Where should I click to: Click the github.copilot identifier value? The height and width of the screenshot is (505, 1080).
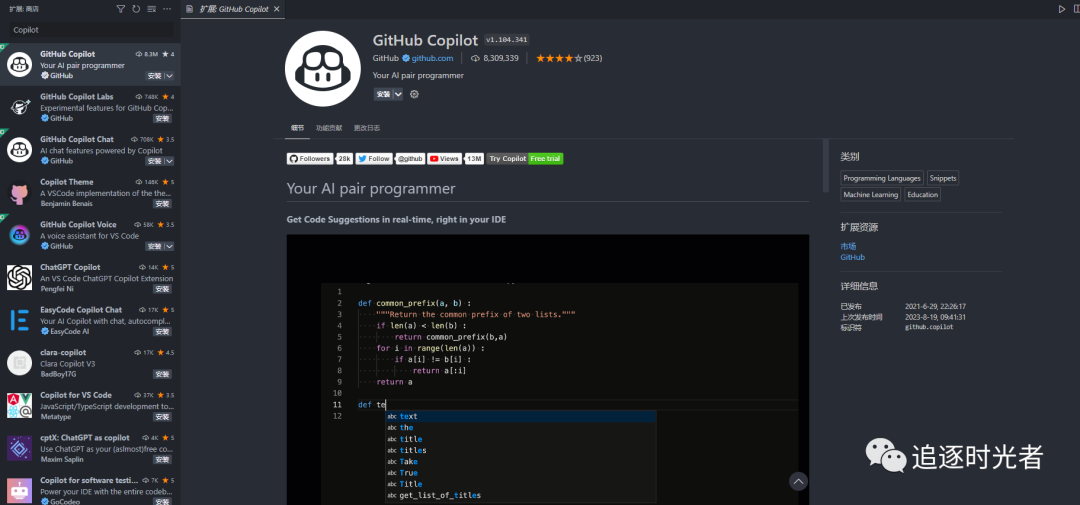tap(929, 327)
